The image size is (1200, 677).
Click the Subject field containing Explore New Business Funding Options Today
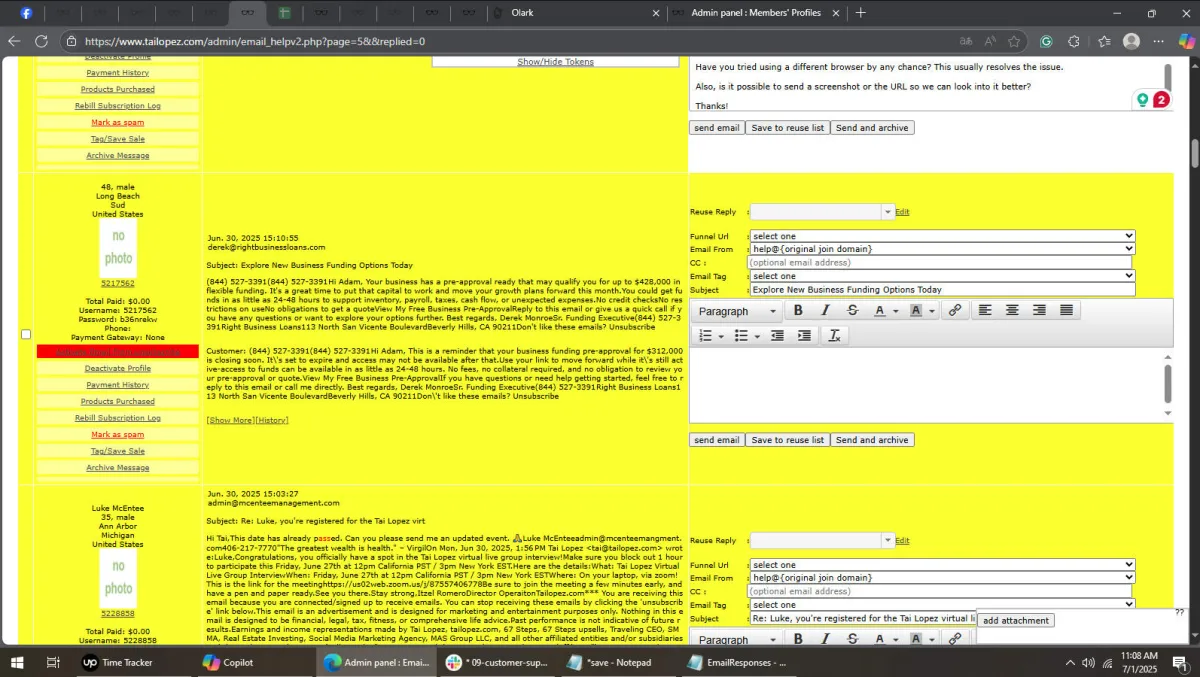942,290
